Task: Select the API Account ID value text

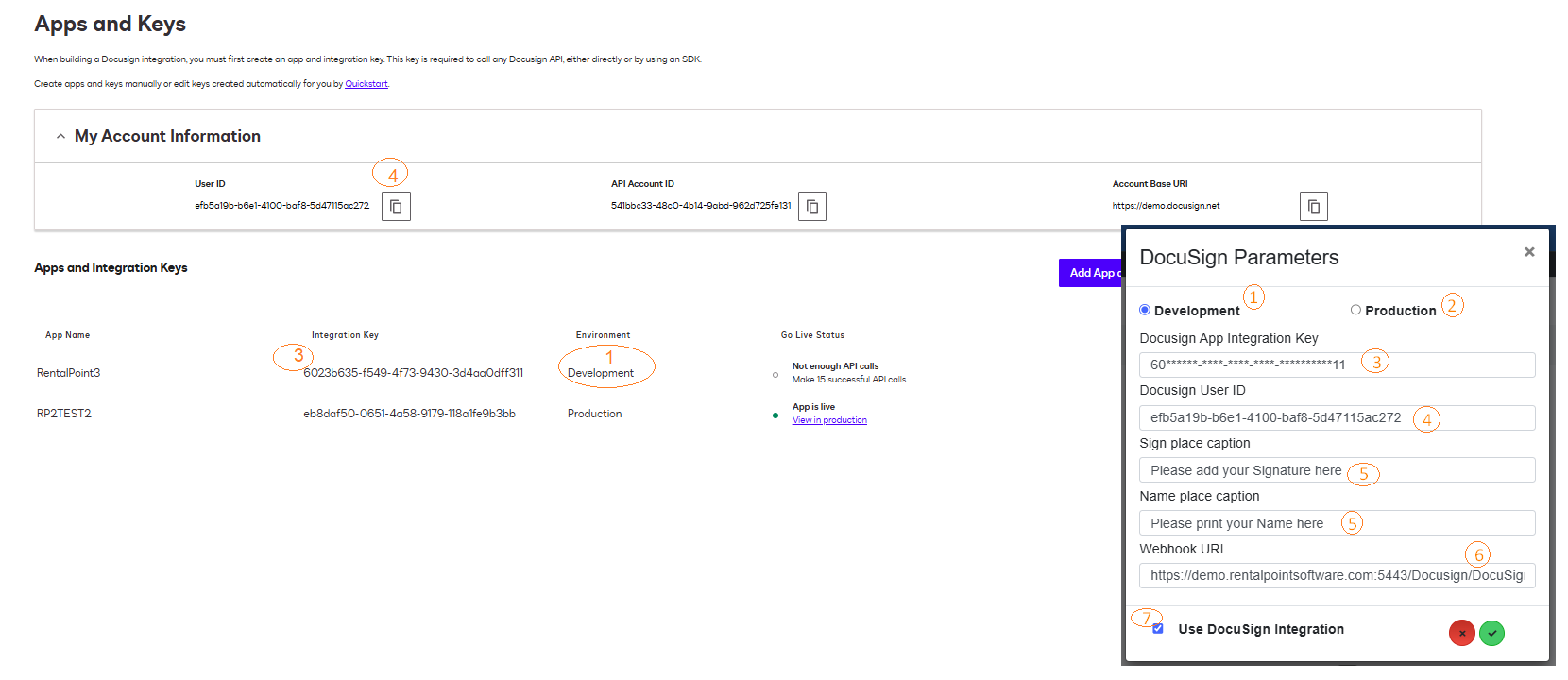Action: click(701, 206)
